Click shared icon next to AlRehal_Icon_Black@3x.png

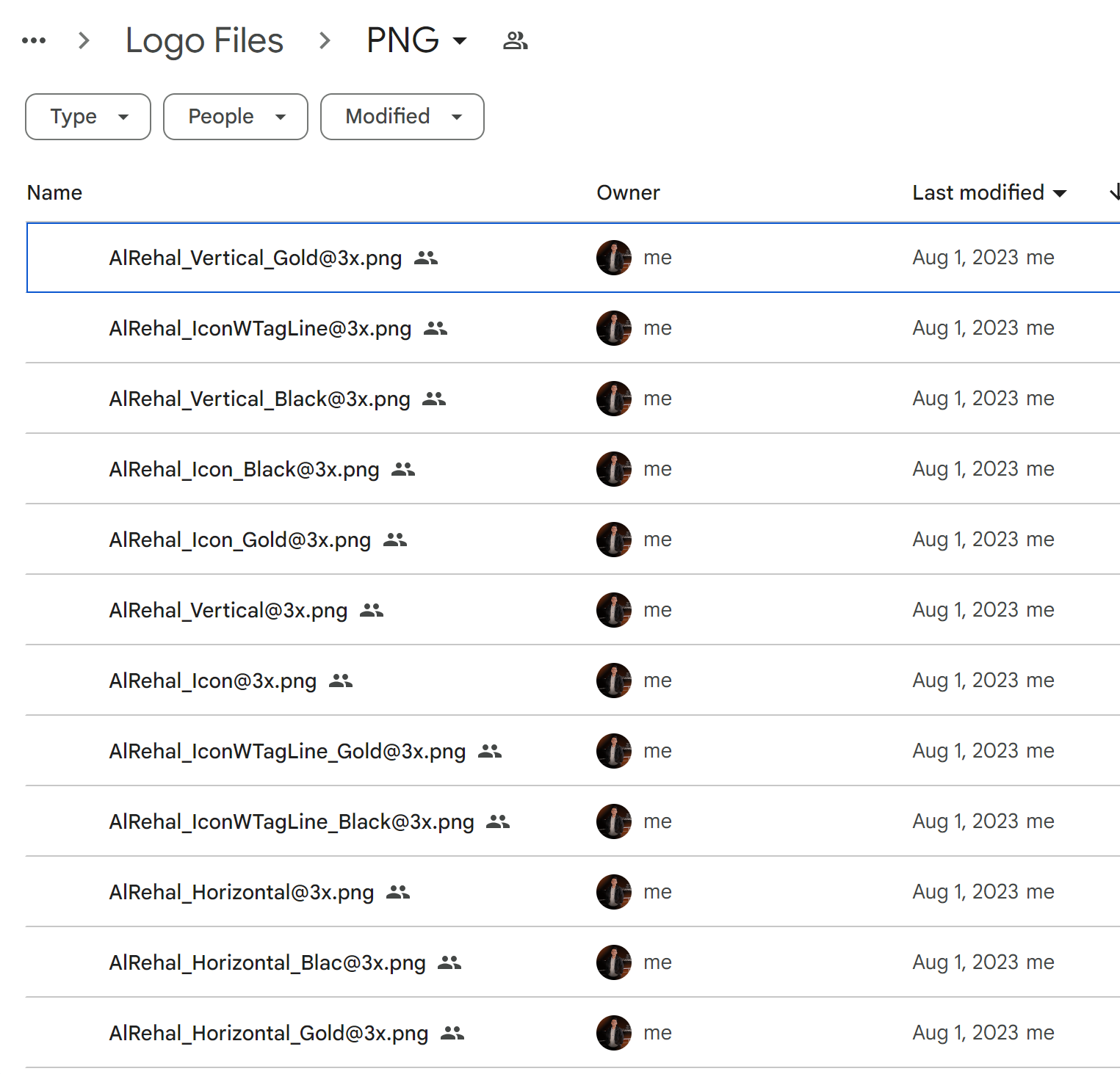point(403,469)
